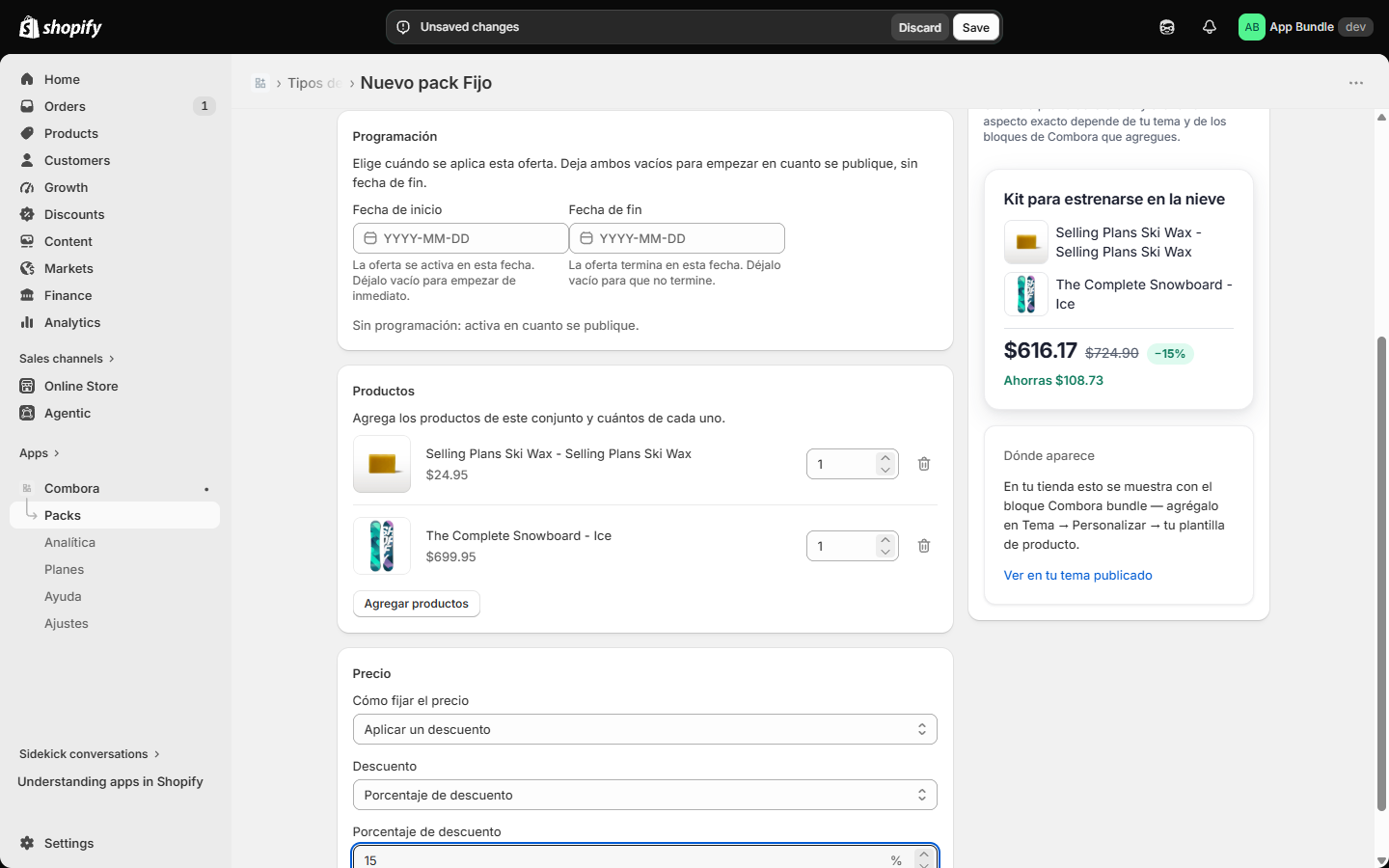The width and height of the screenshot is (1389, 868).
Task: Click the Growth icon in sidebar
Action: pos(27,187)
